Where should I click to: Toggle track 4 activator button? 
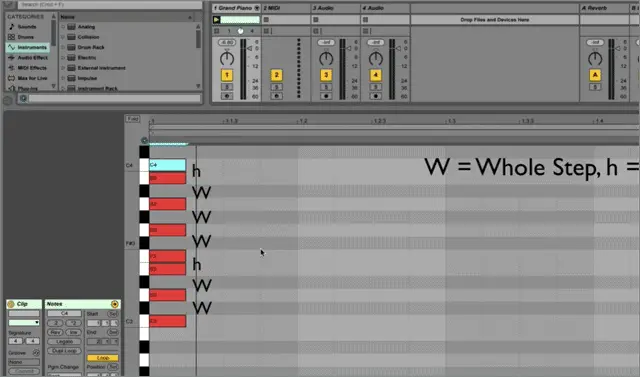click(x=376, y=75)
